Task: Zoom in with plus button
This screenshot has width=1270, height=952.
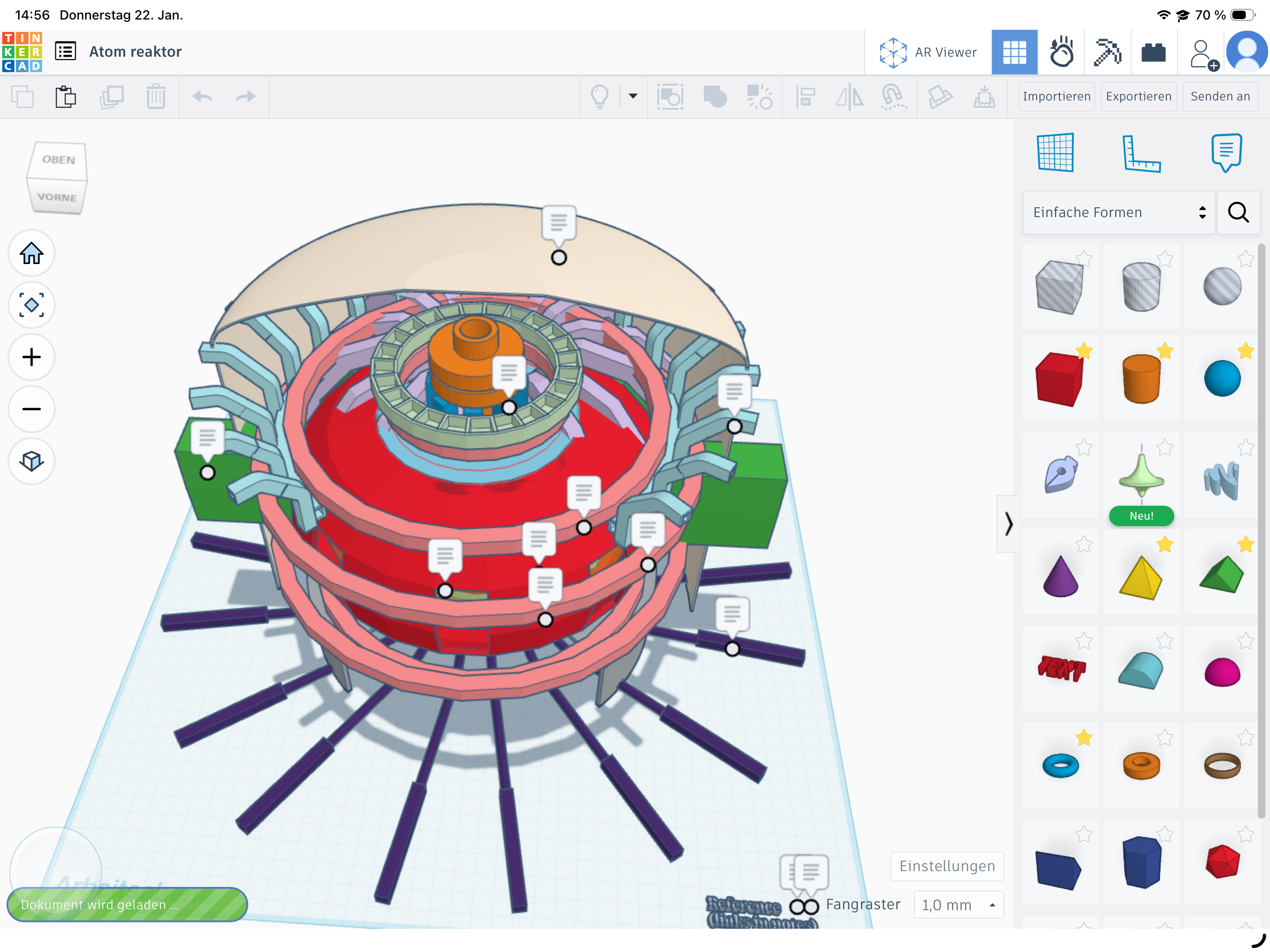Action: (x=32, y=357)
